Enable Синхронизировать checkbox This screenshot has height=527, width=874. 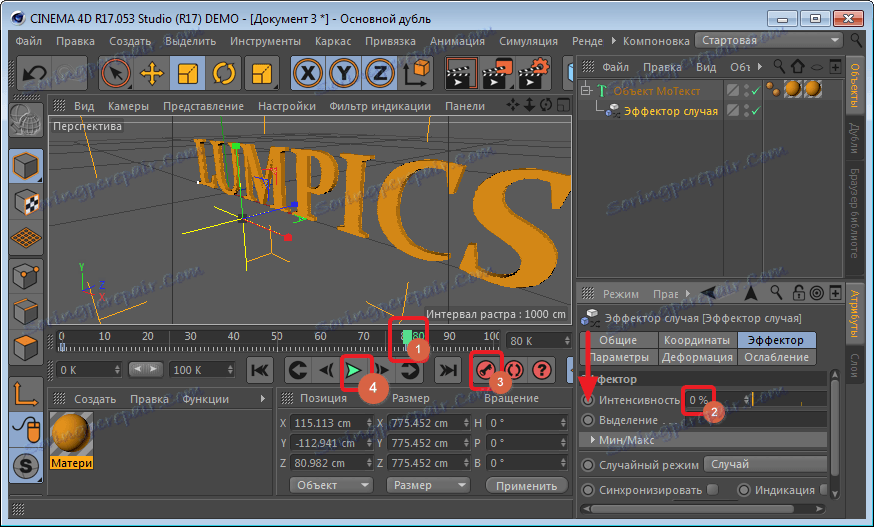[712, 490]
